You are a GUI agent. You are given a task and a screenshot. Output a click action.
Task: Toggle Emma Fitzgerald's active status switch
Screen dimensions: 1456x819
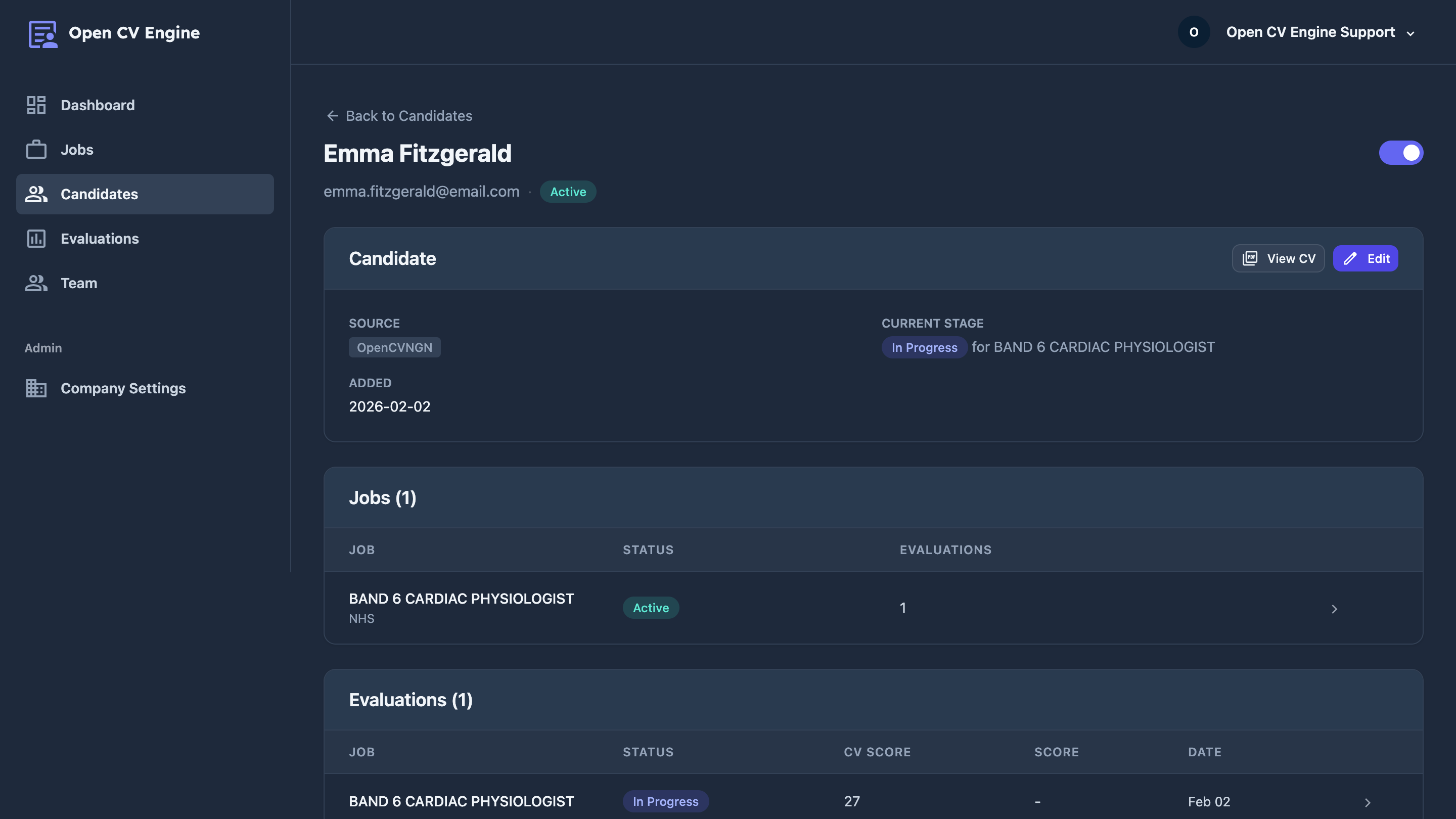click(x=1400, y=153)
